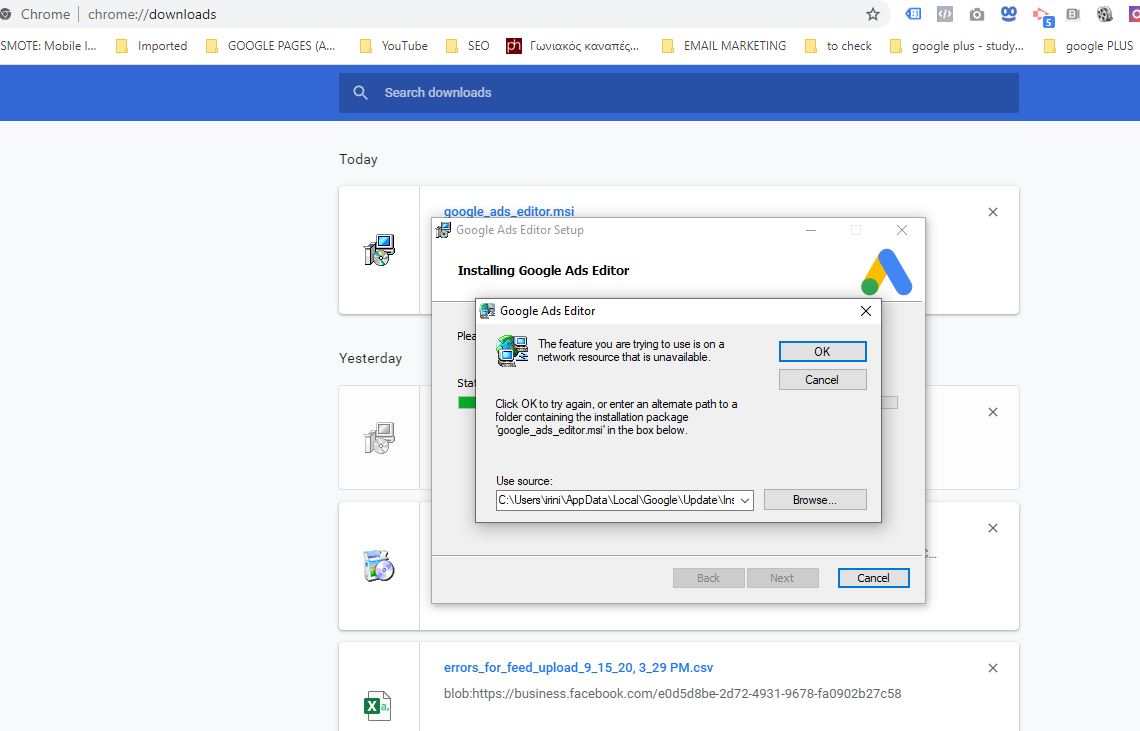Viewport: 1140px width, 731px height.
Task: Click Google Ads Editor Setup title icon
Action: pyautogui.click(x=443, y=231)
